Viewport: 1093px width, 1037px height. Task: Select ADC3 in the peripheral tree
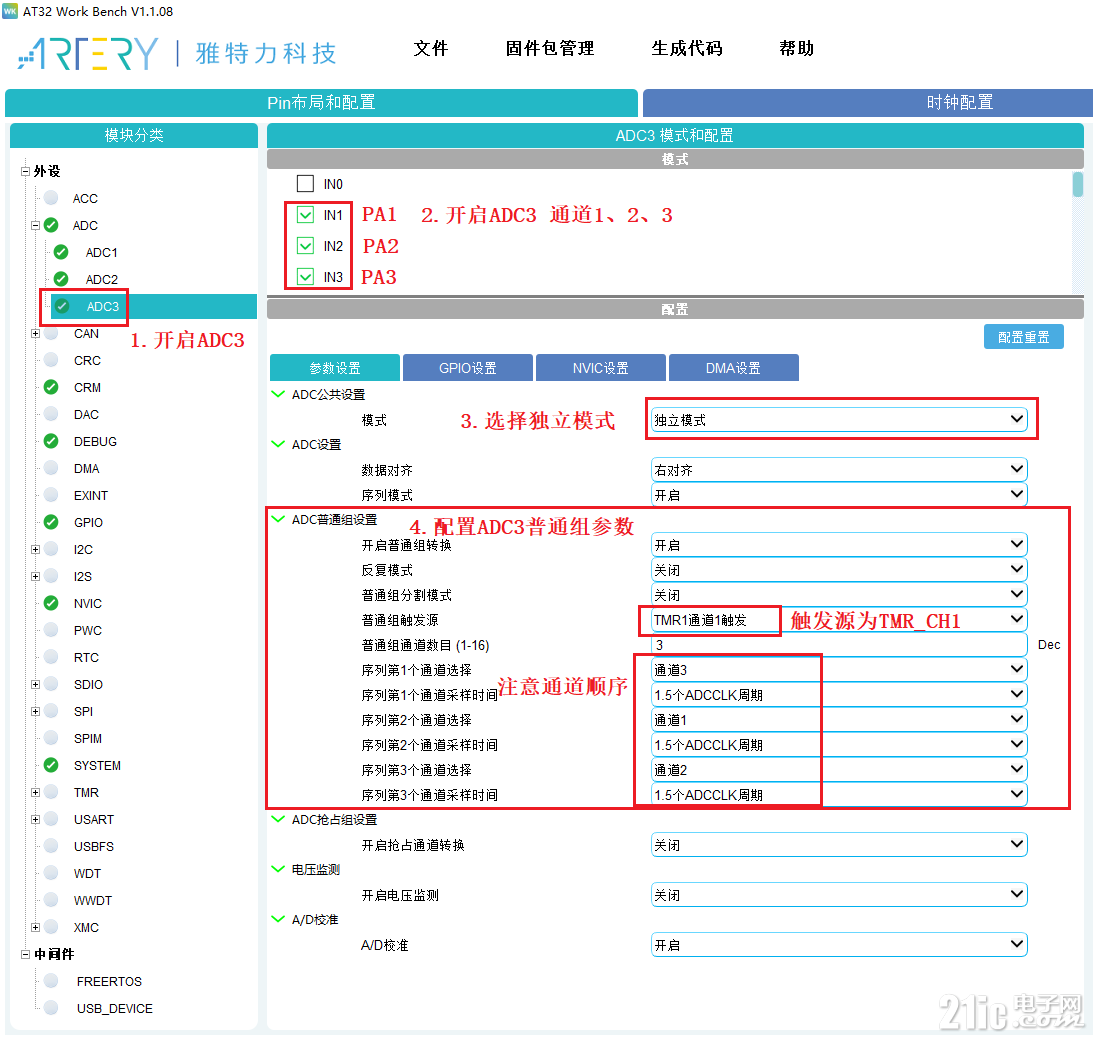(x=102, y=306)
